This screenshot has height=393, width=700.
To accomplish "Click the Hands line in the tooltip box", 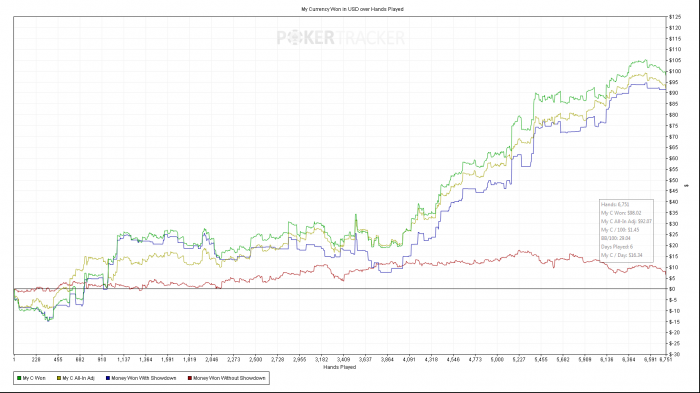I will tap(615, 205).
